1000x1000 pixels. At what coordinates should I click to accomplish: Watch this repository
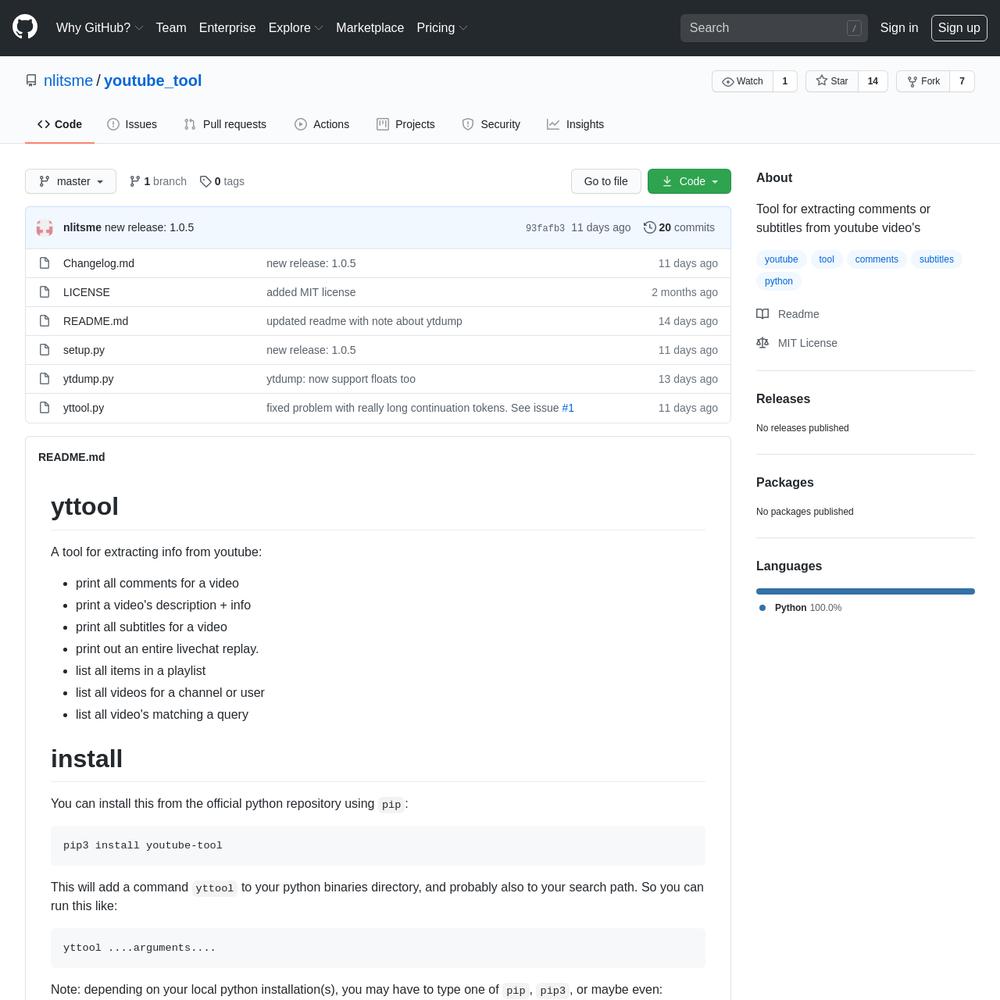(742, 81)
